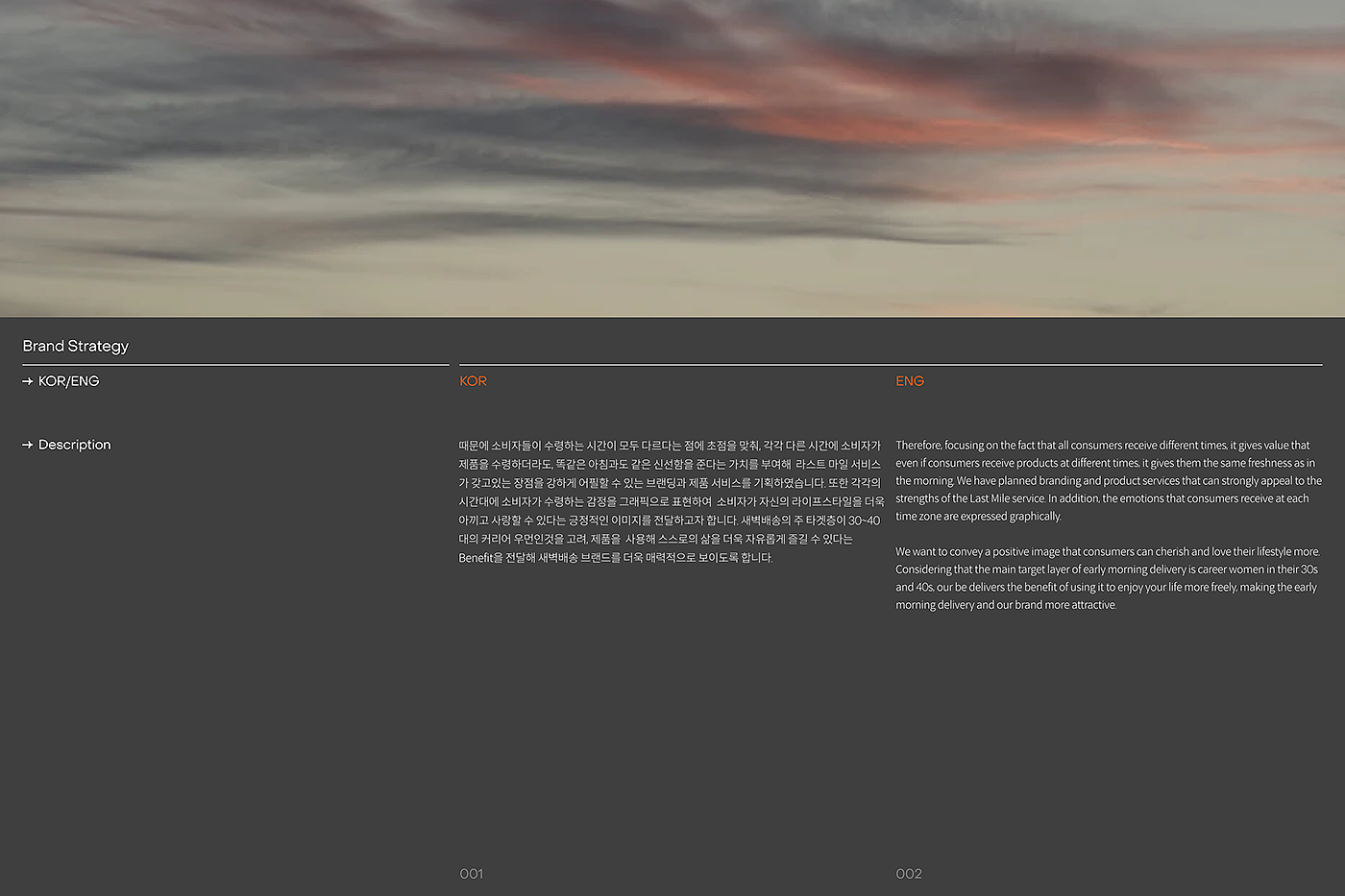Click the arrow icon beside KOR/ENG

28,381
